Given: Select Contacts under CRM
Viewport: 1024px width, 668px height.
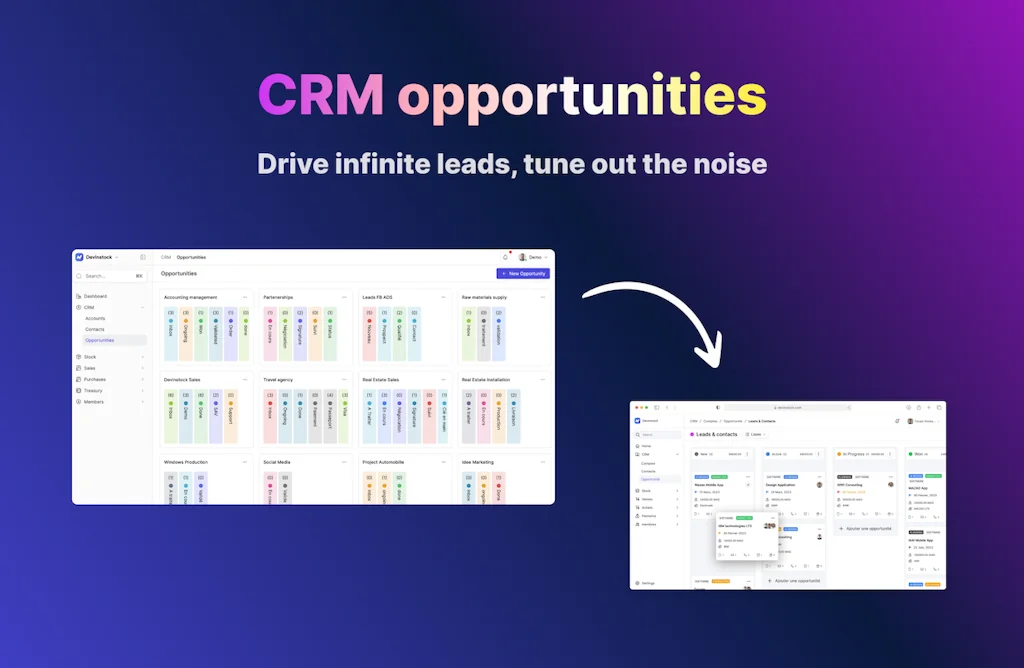Looking at the screenshot, I should point(95,329).
